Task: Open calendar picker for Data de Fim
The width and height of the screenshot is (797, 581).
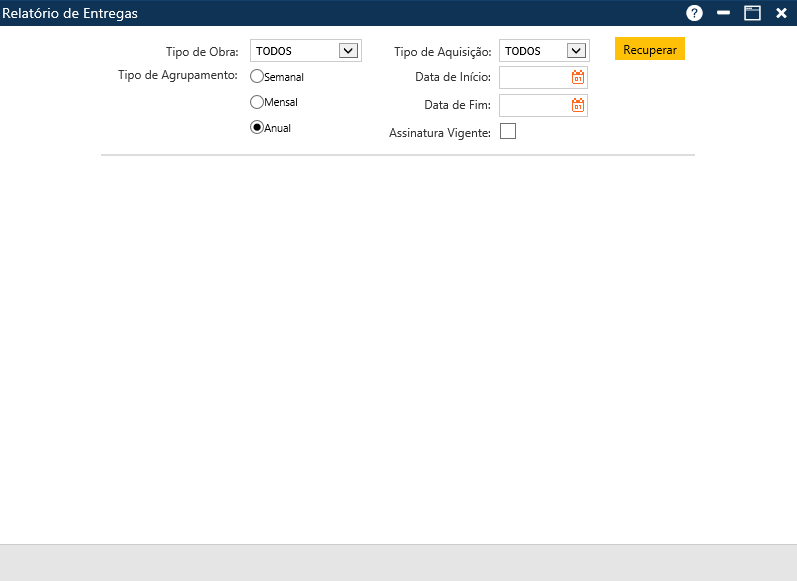Action: (578, 105)
